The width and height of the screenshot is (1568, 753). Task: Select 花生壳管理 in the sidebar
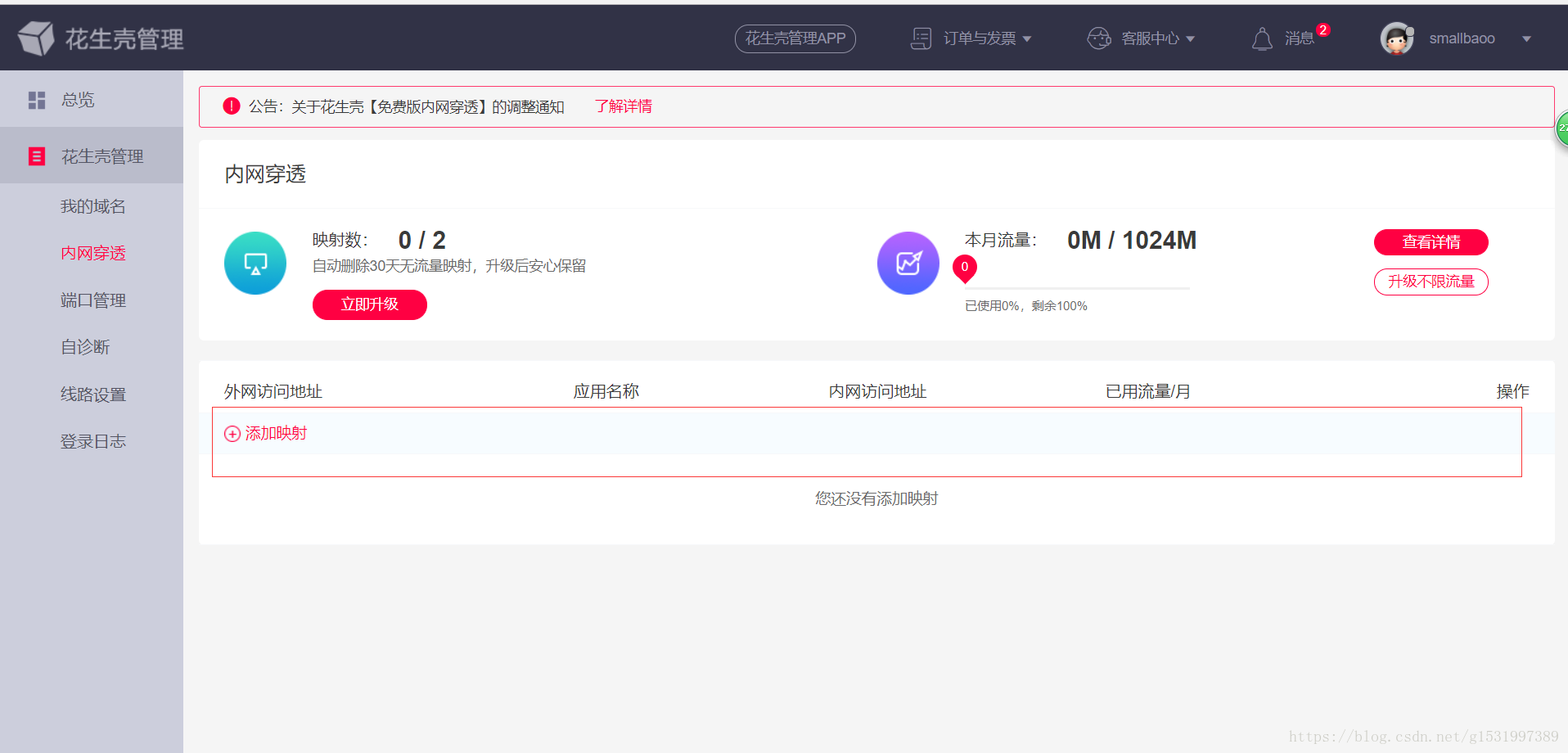click(x=92, y=156)
